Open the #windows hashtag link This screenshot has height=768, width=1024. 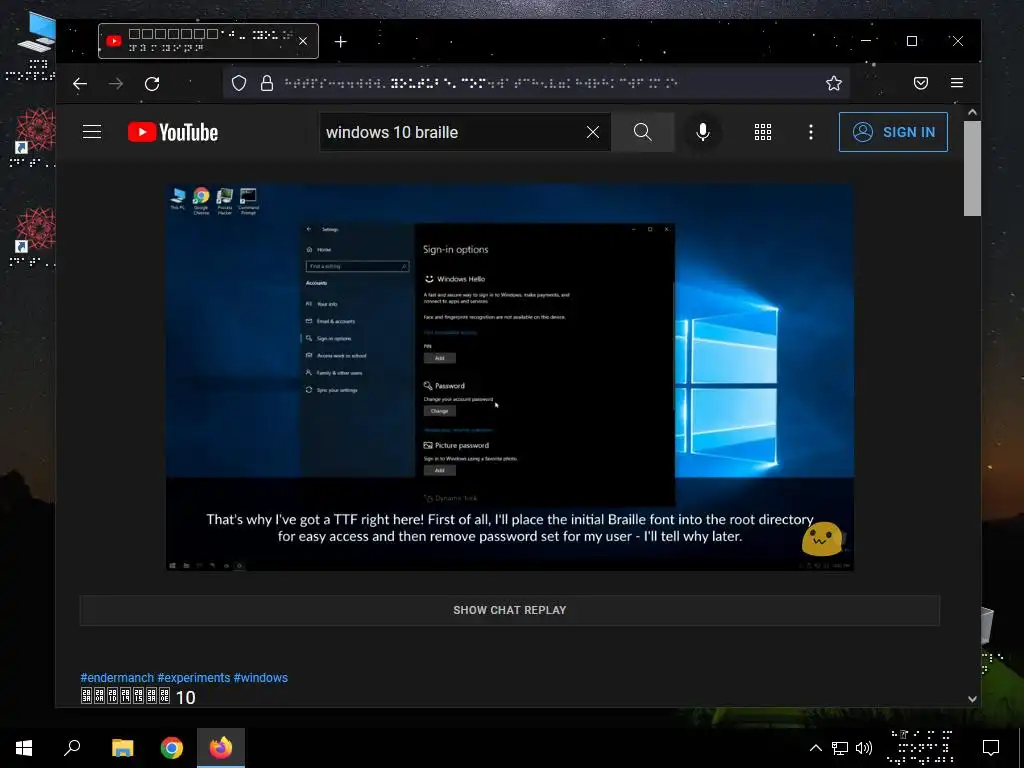click(261, 678)
